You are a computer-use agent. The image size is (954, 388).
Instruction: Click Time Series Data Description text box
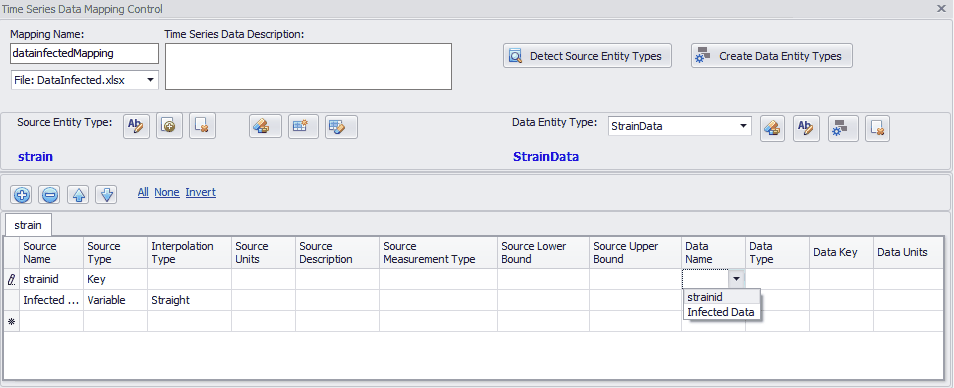click(308, 66)
